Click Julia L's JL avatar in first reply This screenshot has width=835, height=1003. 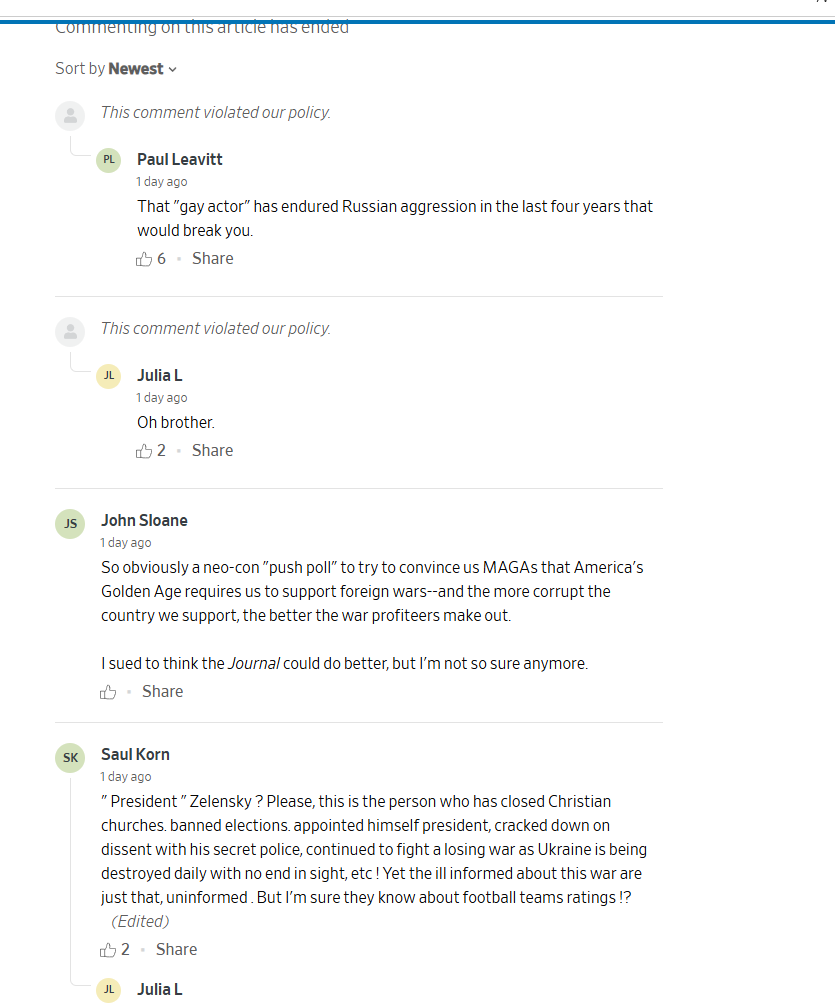108,376
